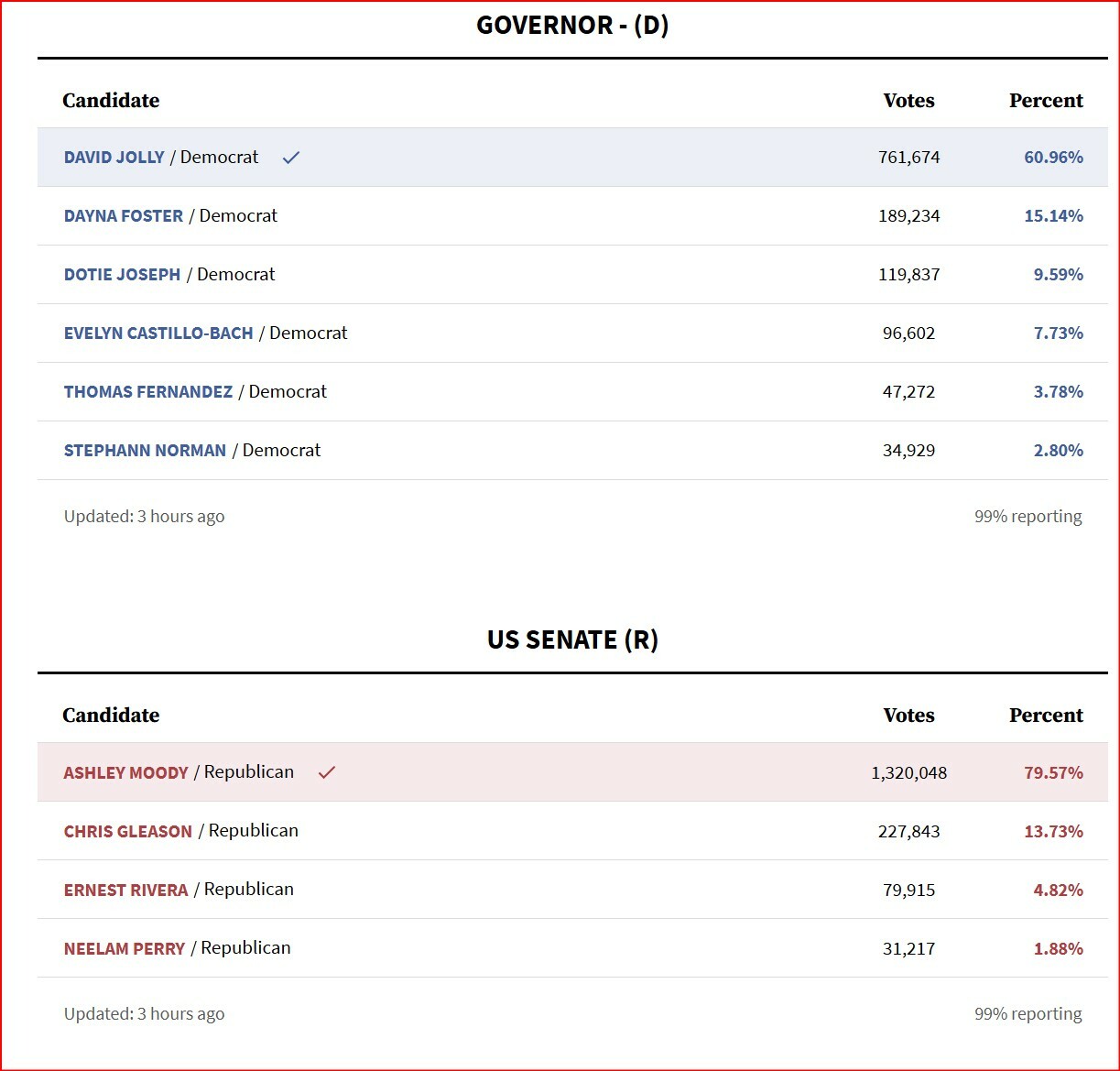Open DAYNA FOSTER candidate link
The height and width of the screenshot is (1071, 1120).
(x=124, y=216)
